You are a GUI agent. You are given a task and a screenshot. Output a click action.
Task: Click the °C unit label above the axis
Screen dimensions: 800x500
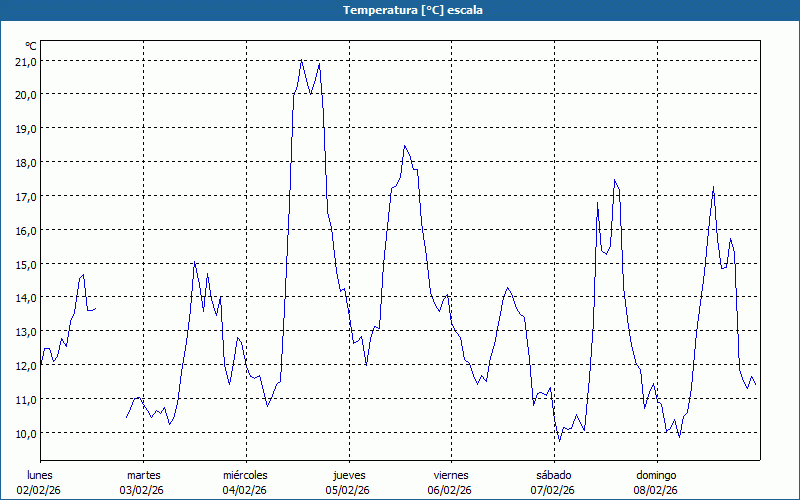31,46
